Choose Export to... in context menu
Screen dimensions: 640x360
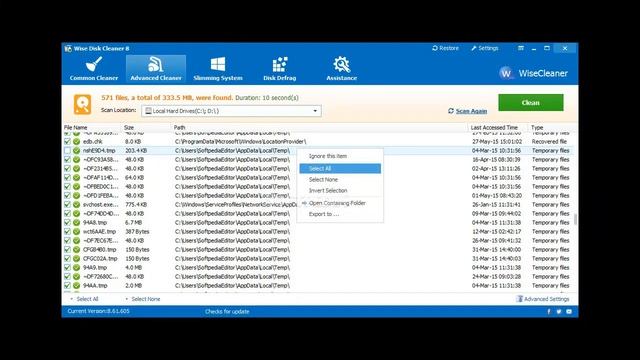(x=340, y=214)
